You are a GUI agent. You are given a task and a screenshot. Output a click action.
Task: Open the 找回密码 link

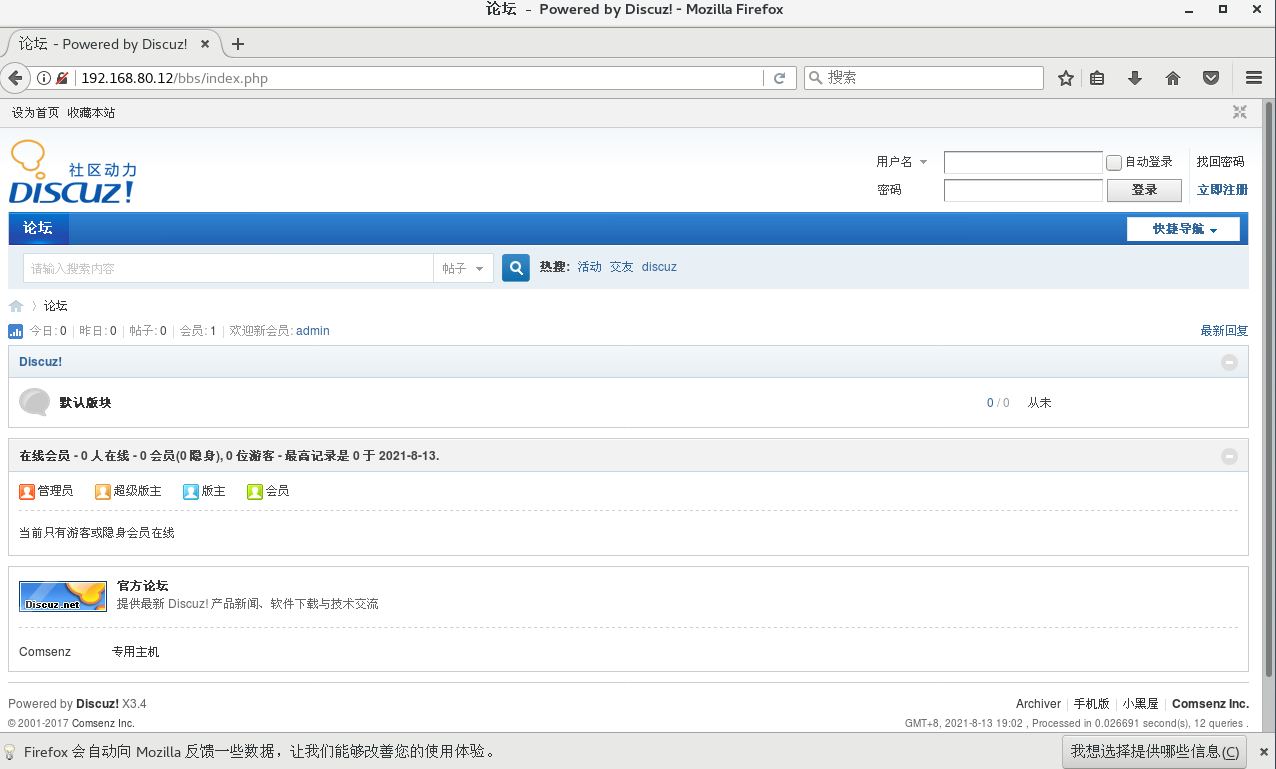[1221, 162]
